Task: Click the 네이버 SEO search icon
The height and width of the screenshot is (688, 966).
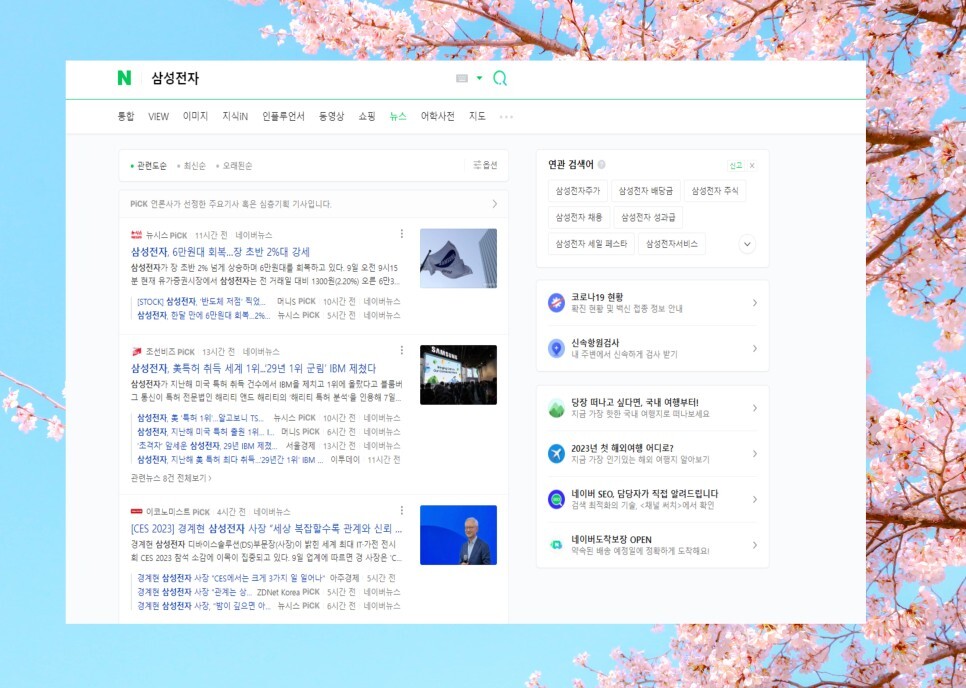Action: point(556,499)
